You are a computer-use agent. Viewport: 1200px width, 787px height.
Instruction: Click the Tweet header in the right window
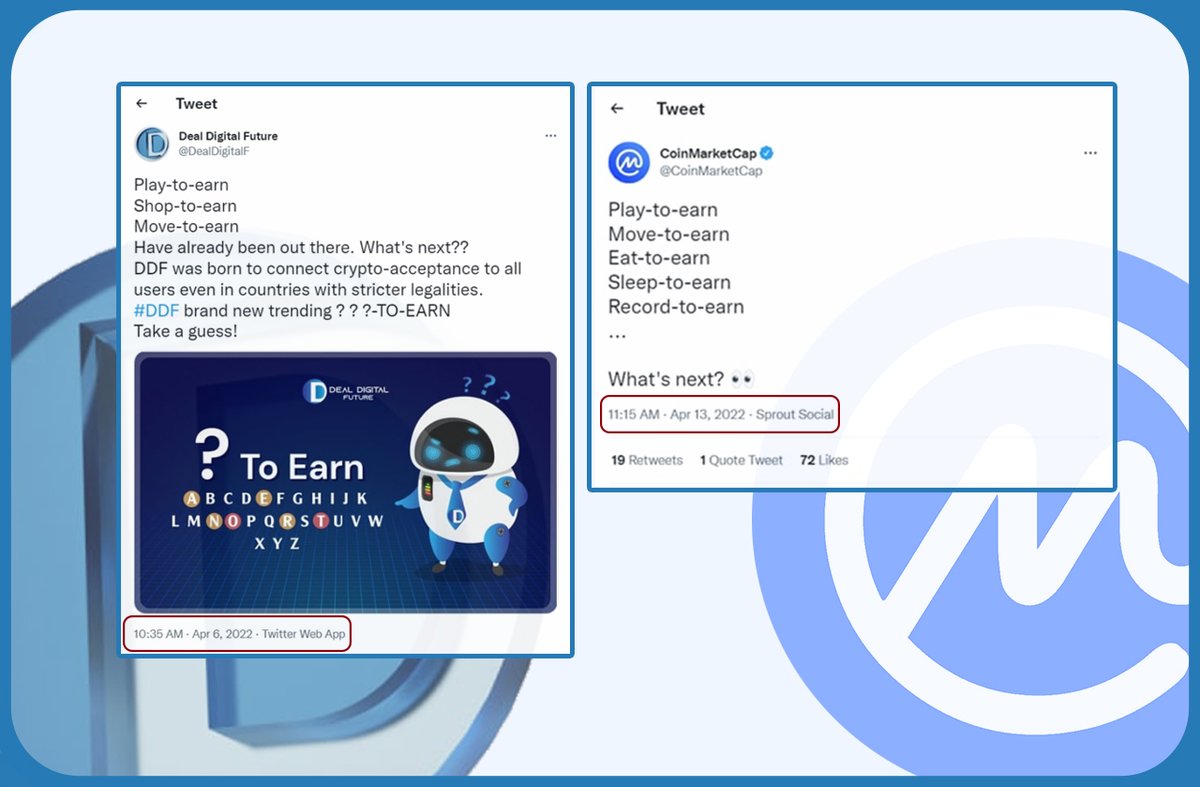(680, 109)
